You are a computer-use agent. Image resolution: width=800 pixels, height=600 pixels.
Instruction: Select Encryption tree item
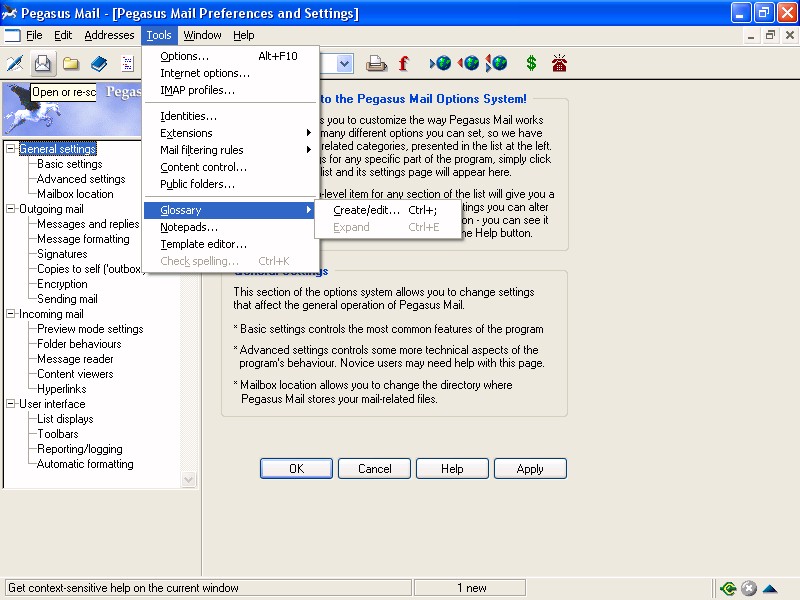(x=62, y=284)
